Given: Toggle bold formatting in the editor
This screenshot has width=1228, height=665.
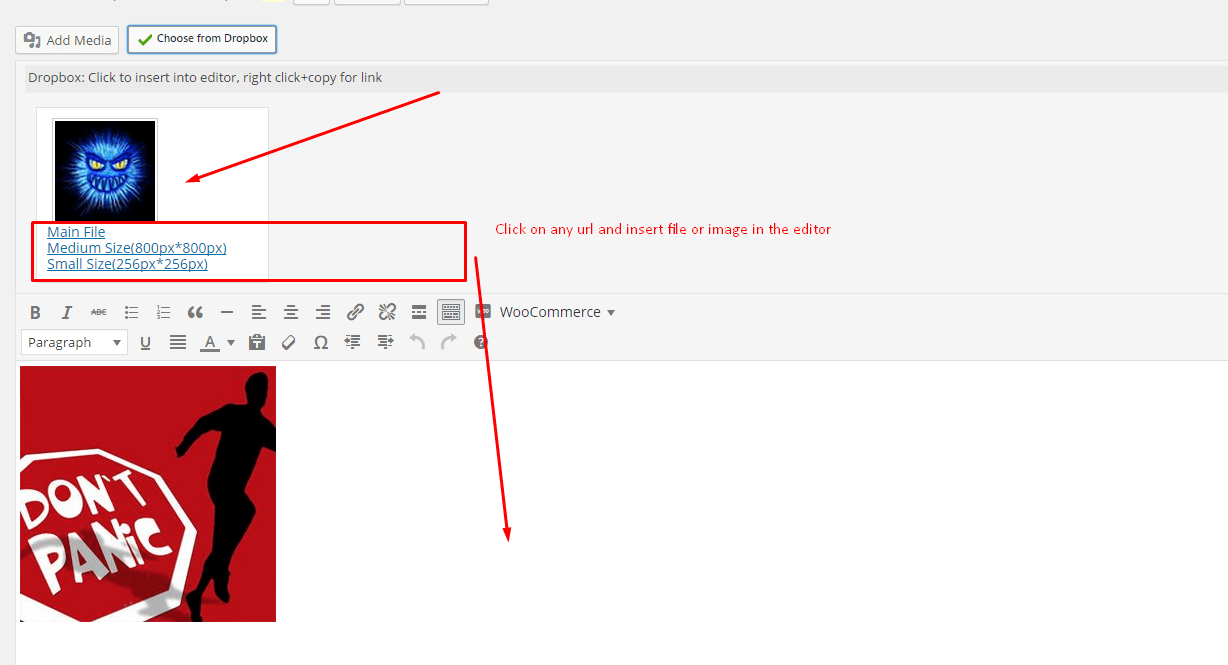Looking at the screenshot, I should coord(35,312).
